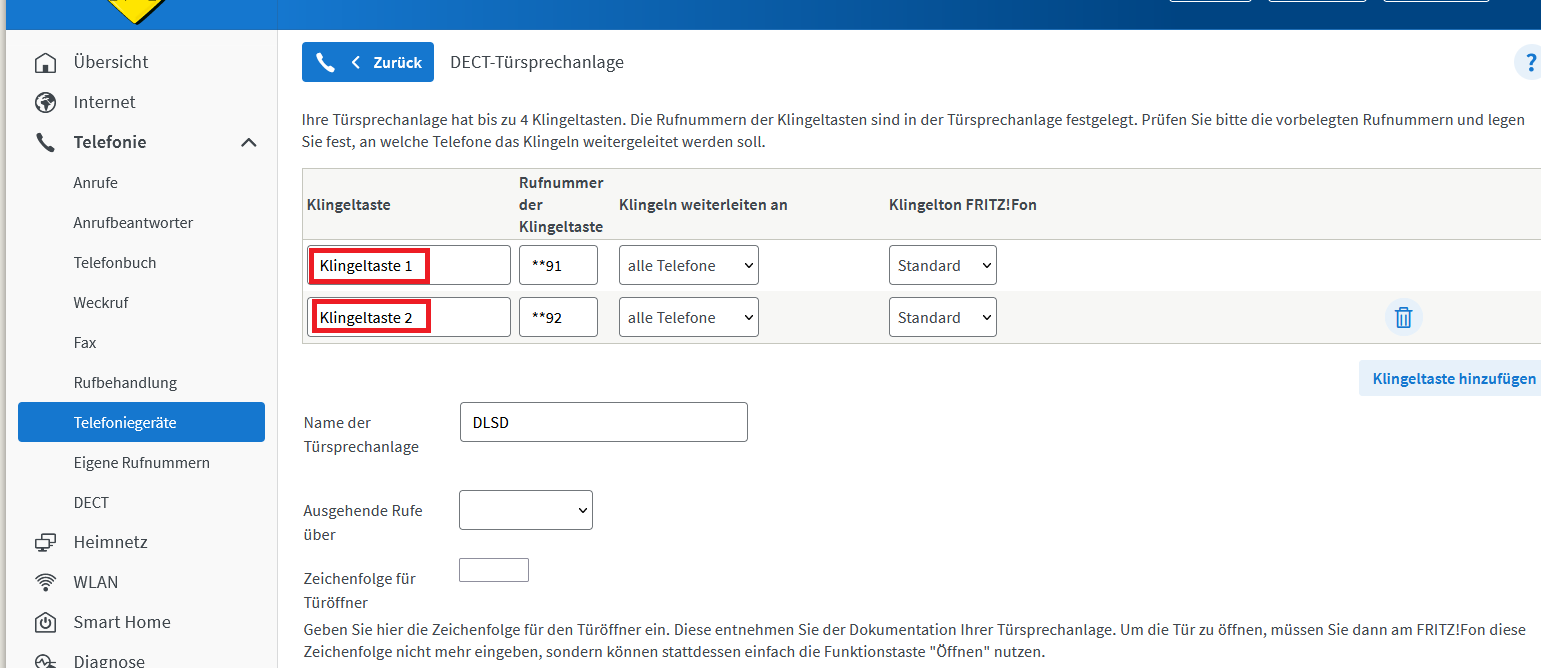Screen dimensions: 1541x668
Task: Click the Übersicht home icon
Action: point(45,63)
